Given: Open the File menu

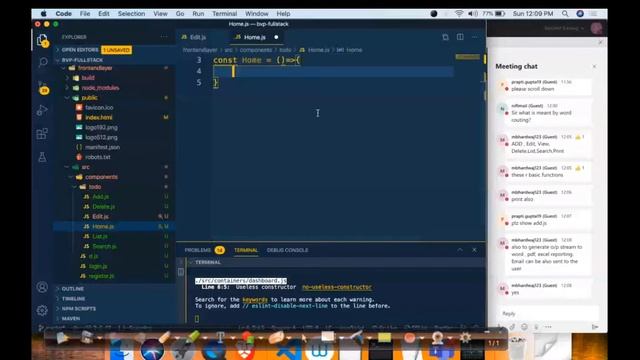Looking at the screenshot, I should tap(85, 14).
